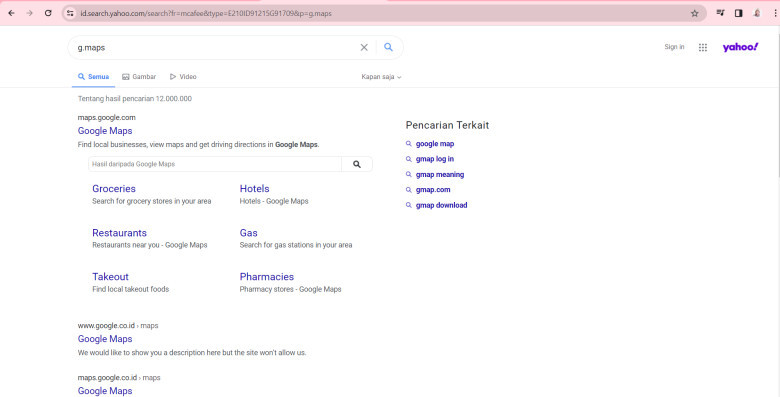This screenshot has height=397, width=780.
Task: Click 'Search for gas stations in your area'
Action: click(296, 245)
